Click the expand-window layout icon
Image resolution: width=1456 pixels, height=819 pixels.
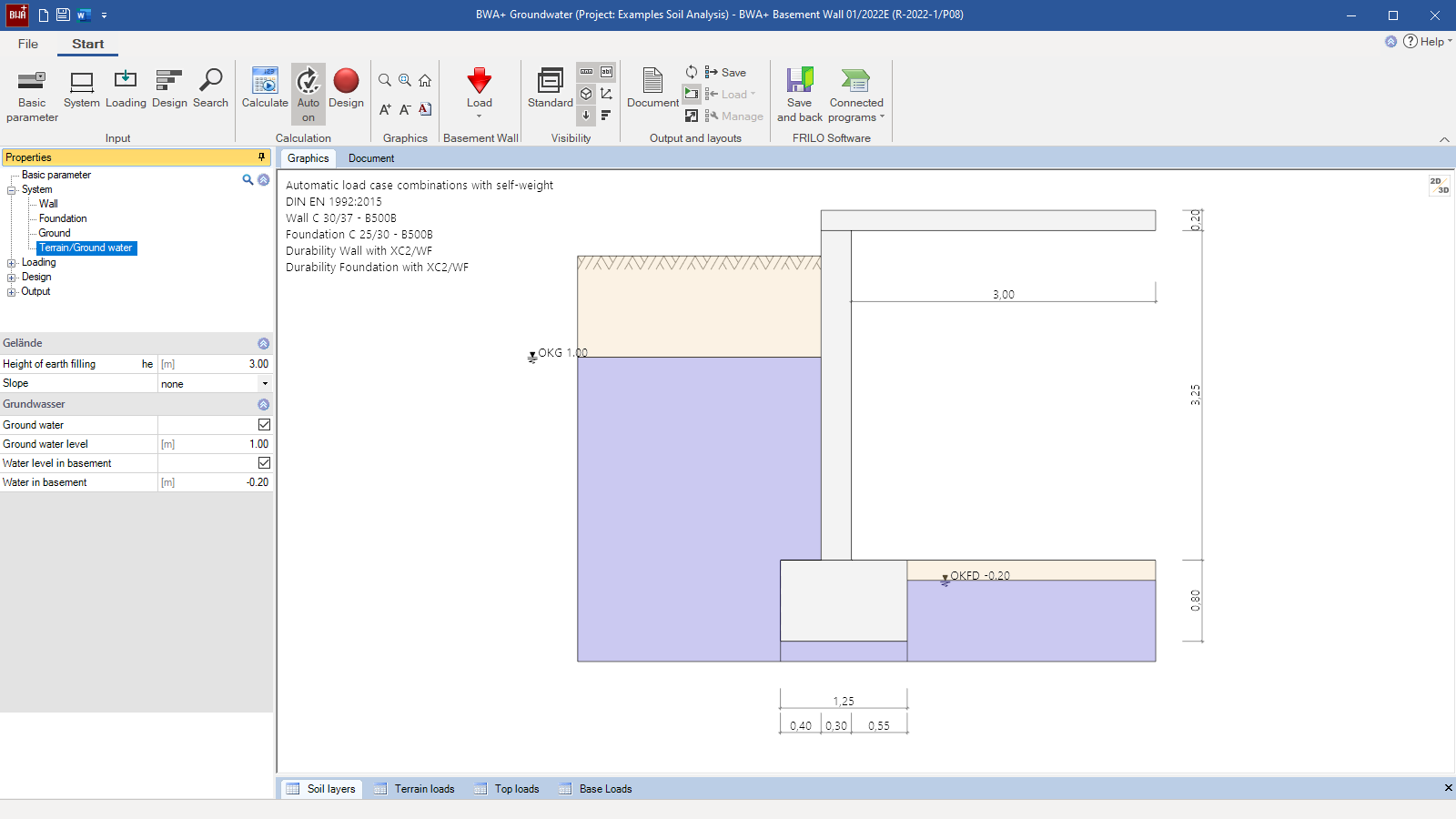692,116
